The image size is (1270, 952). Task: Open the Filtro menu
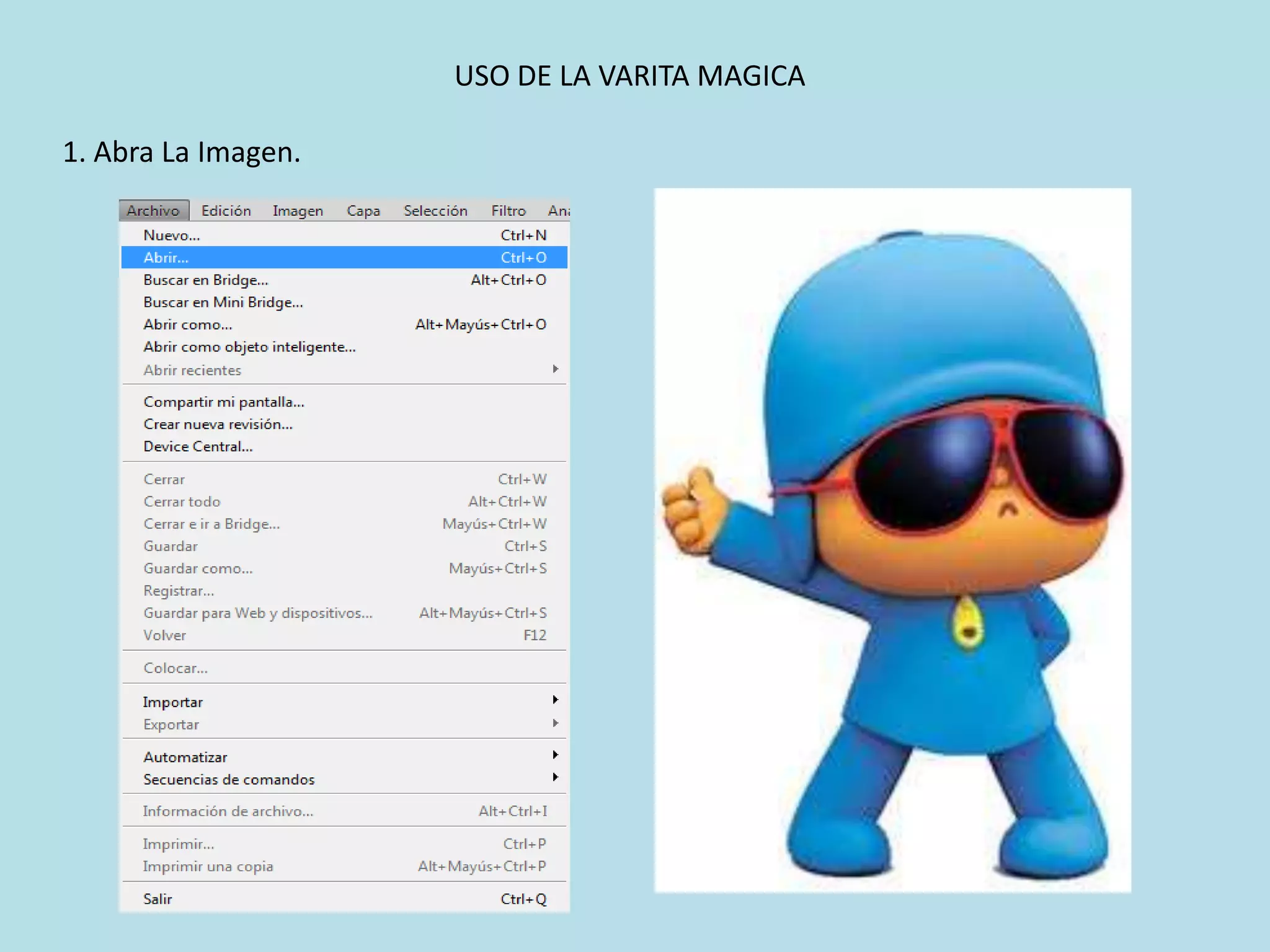click(x=508, y=211)
